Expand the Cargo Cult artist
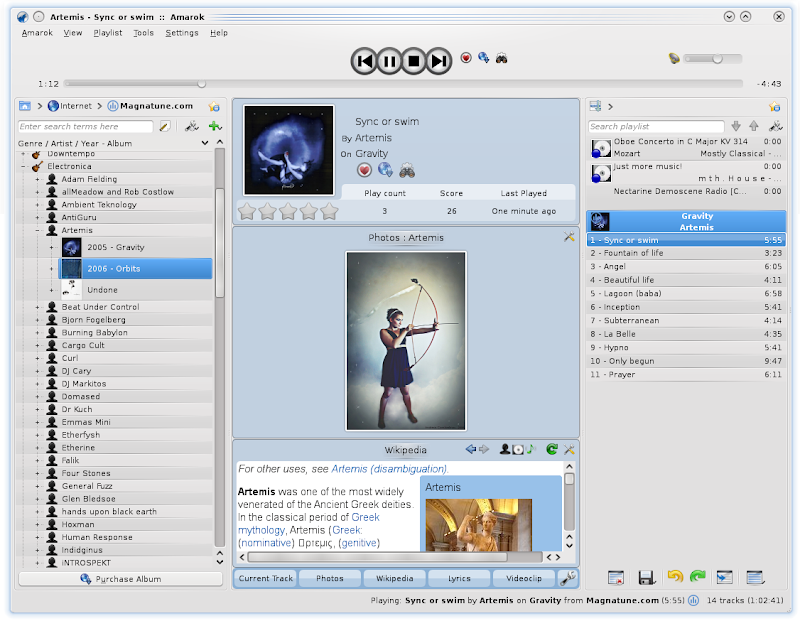This screenshot has width=800, height=621. (x=37, y=345)
